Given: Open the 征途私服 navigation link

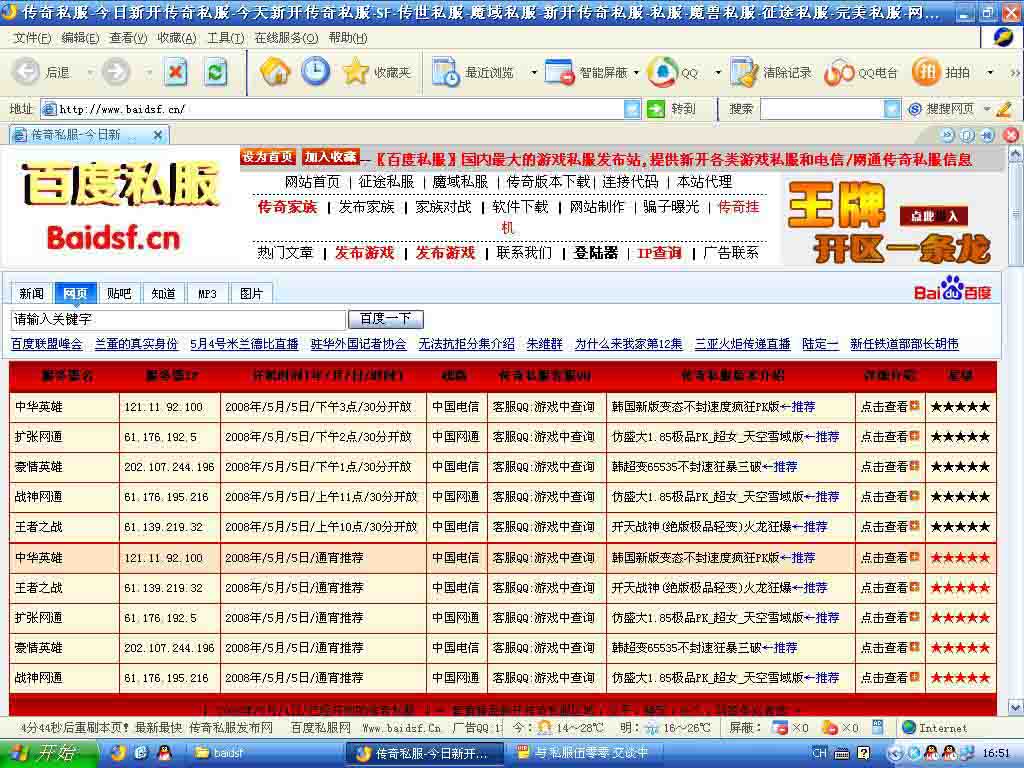Looking at the screenshot, I should coord(386,182).
